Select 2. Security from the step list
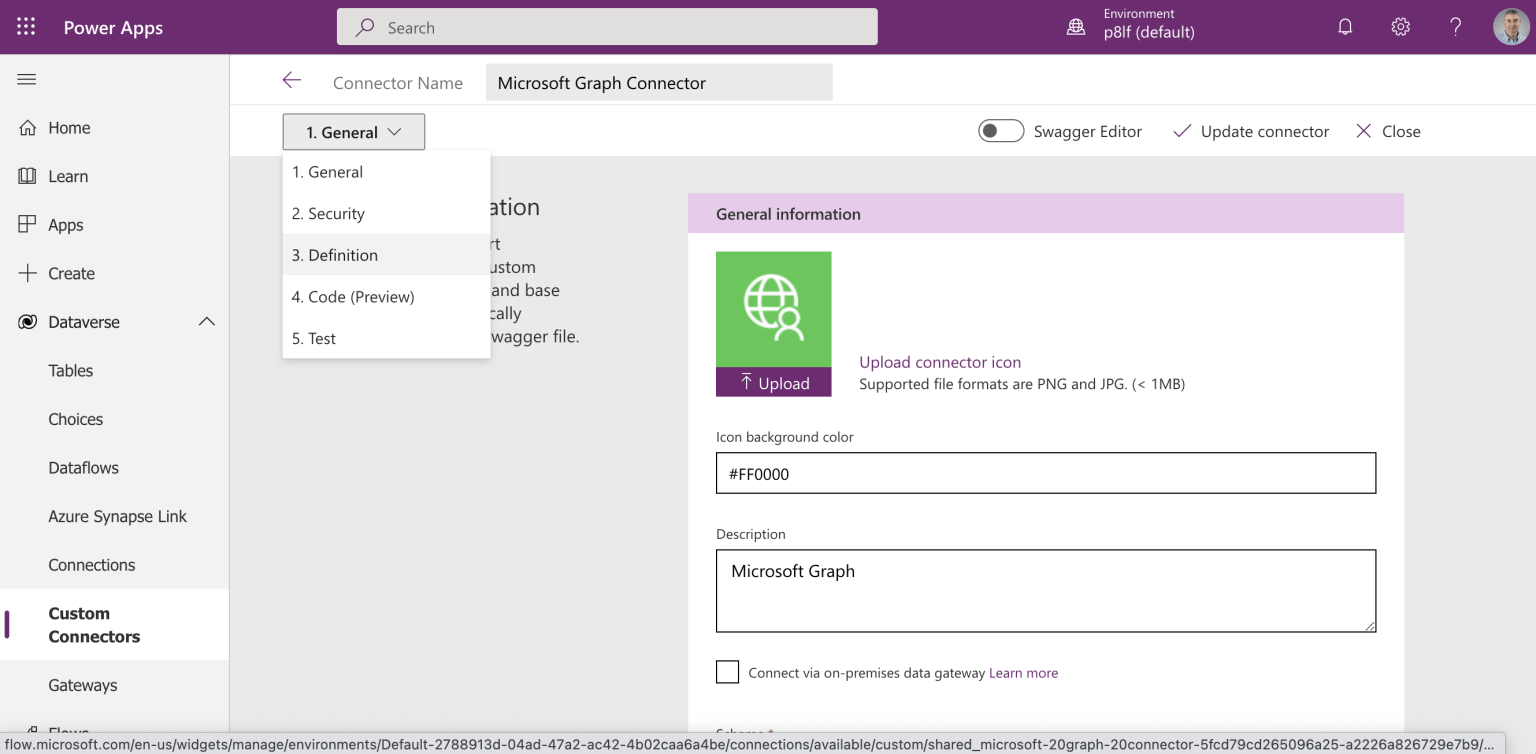The height and width of the screenshot is (754, 1536). coord(328,213)
